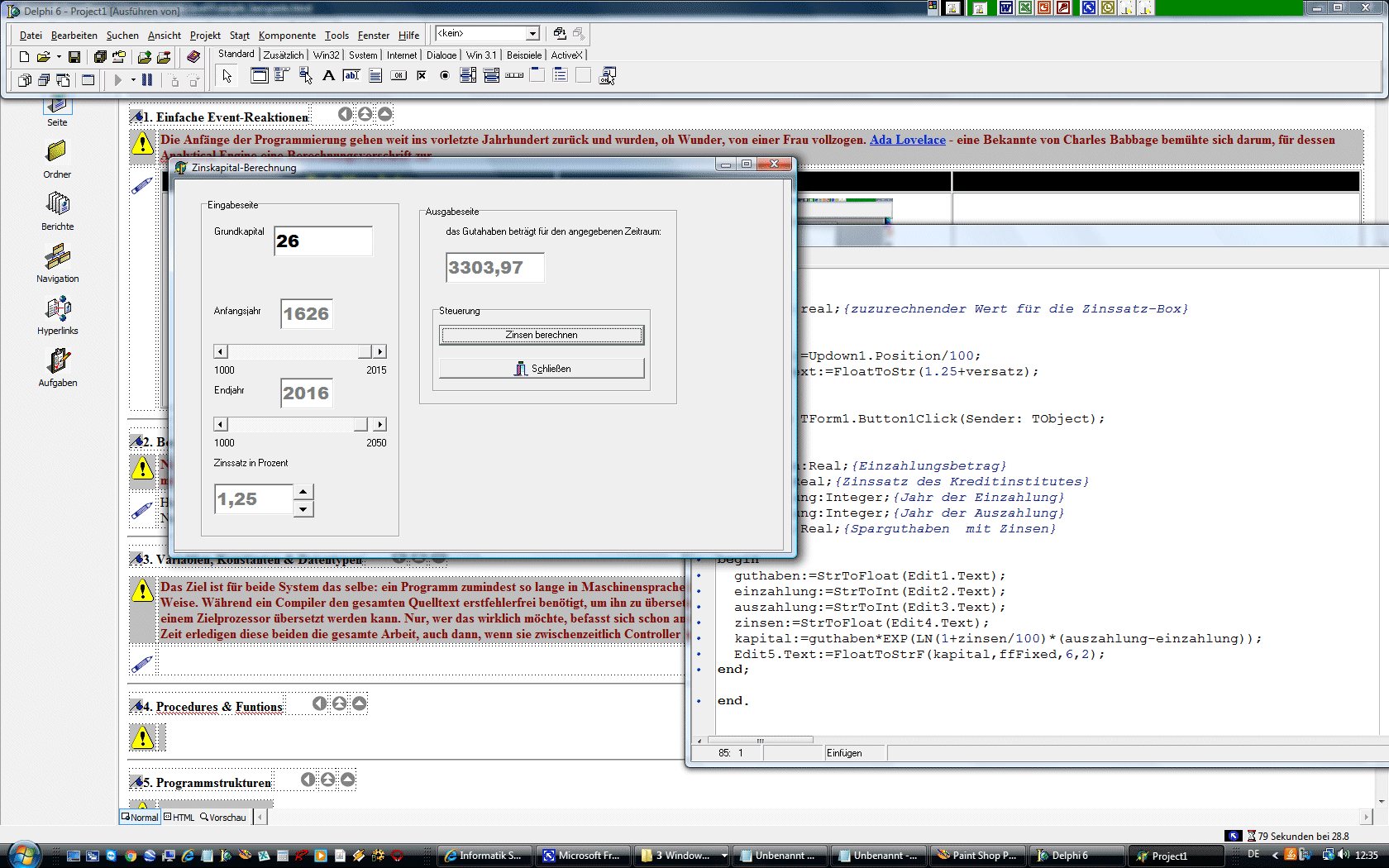The width and height of the screenshot is (1389, 868).
Task: Select the Edit component (ab) icon
Action: point(351,75)
